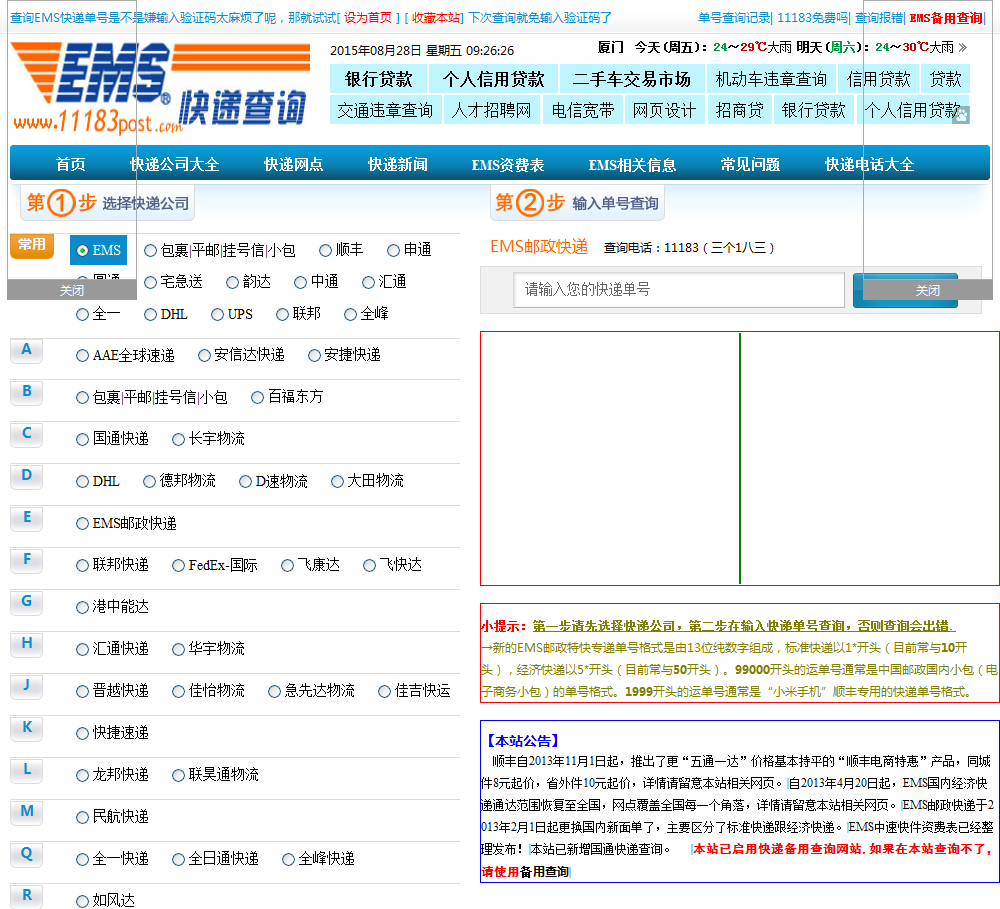Close the left floating ad via 关闭

[72, 290]
